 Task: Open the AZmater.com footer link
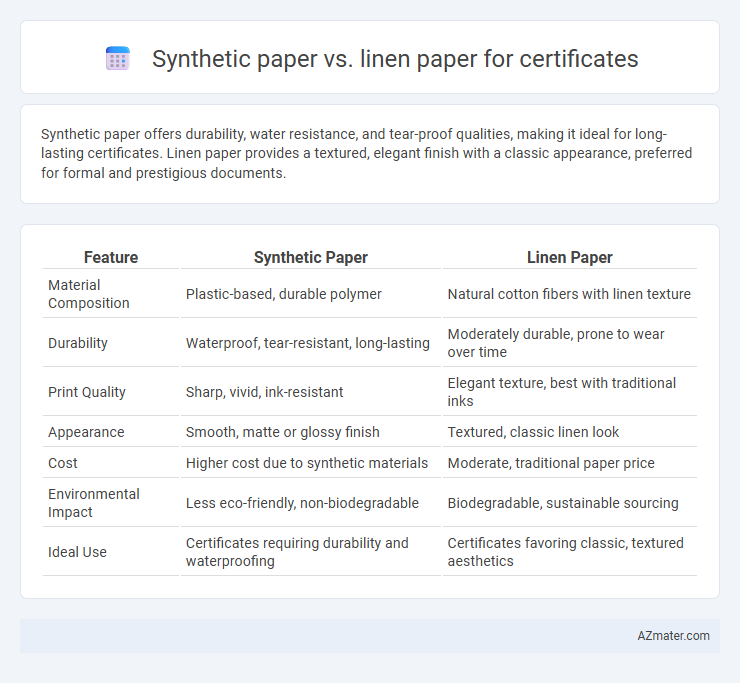click(x=673, y=636)
